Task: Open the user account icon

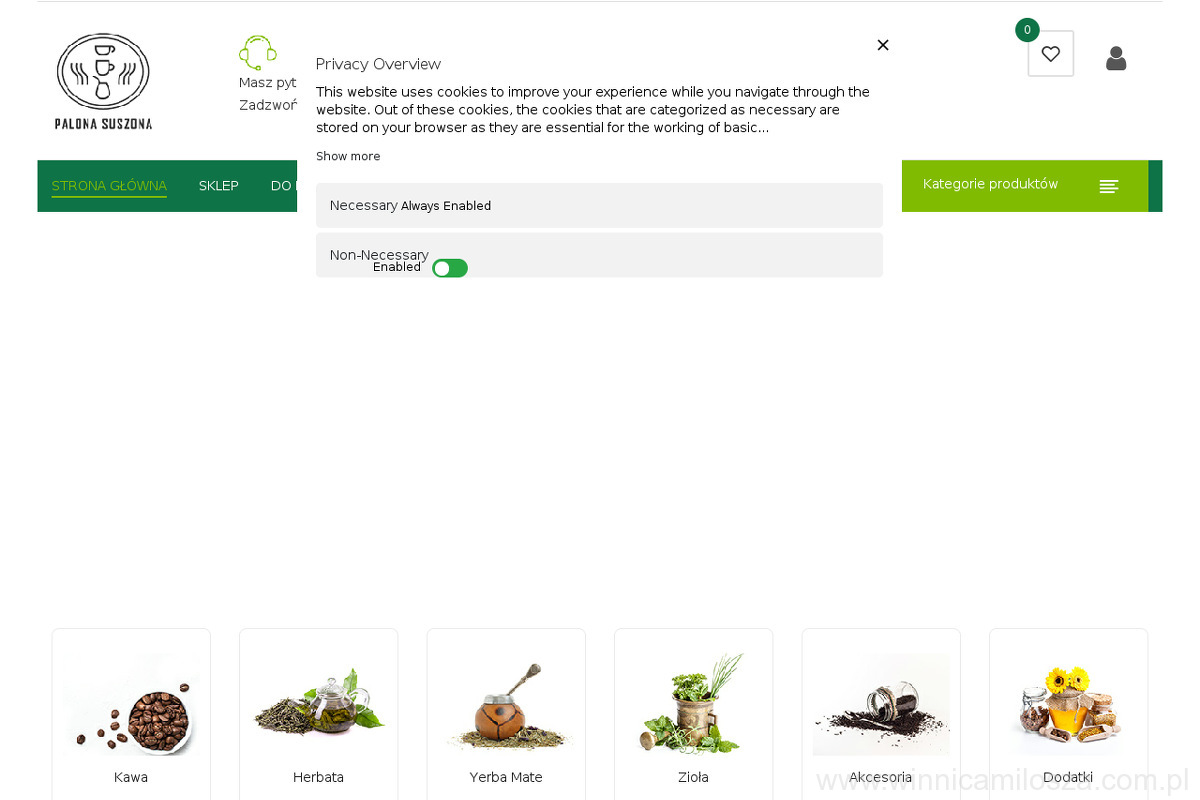Action: click(x=1116, y=59)
